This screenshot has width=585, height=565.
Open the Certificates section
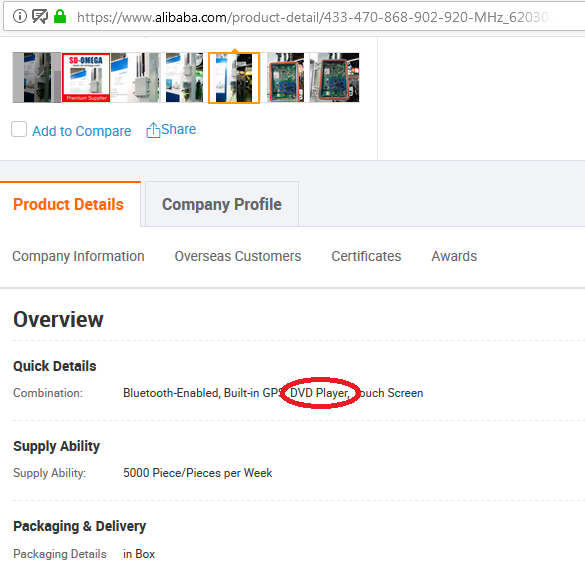[366, 256]
